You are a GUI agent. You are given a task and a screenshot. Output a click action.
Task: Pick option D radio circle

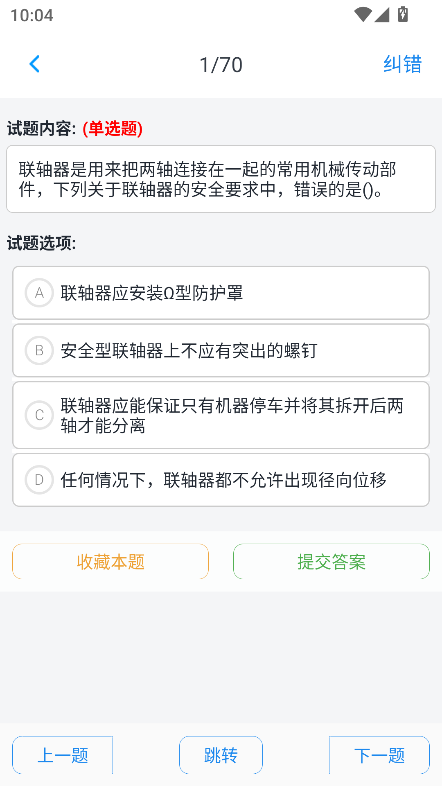[x=39, y=480]
